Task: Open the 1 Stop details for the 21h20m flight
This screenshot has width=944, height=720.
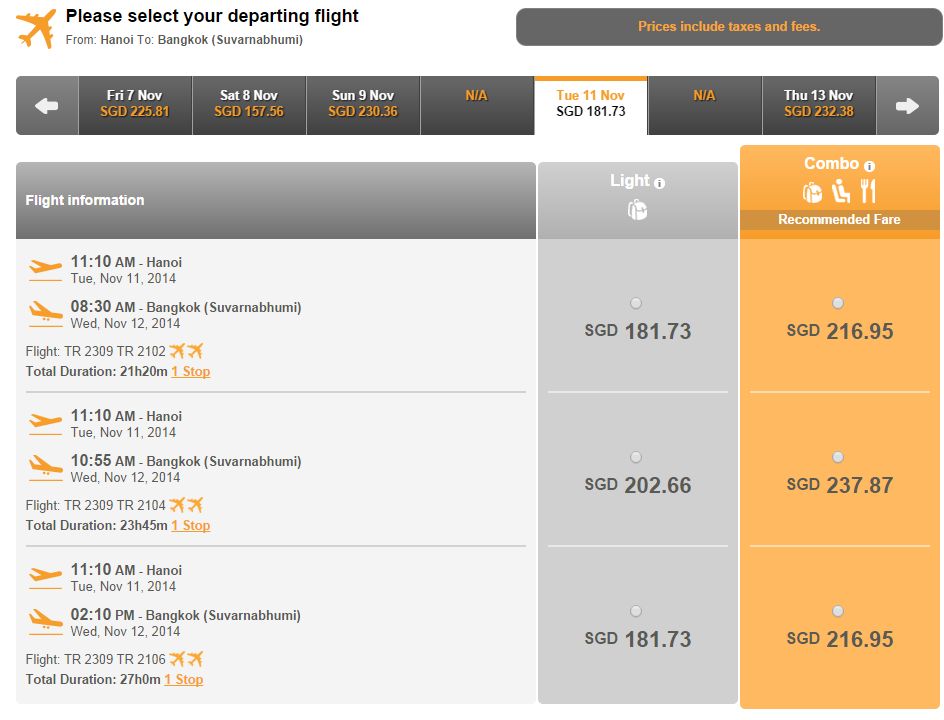Action: (190, 371)
